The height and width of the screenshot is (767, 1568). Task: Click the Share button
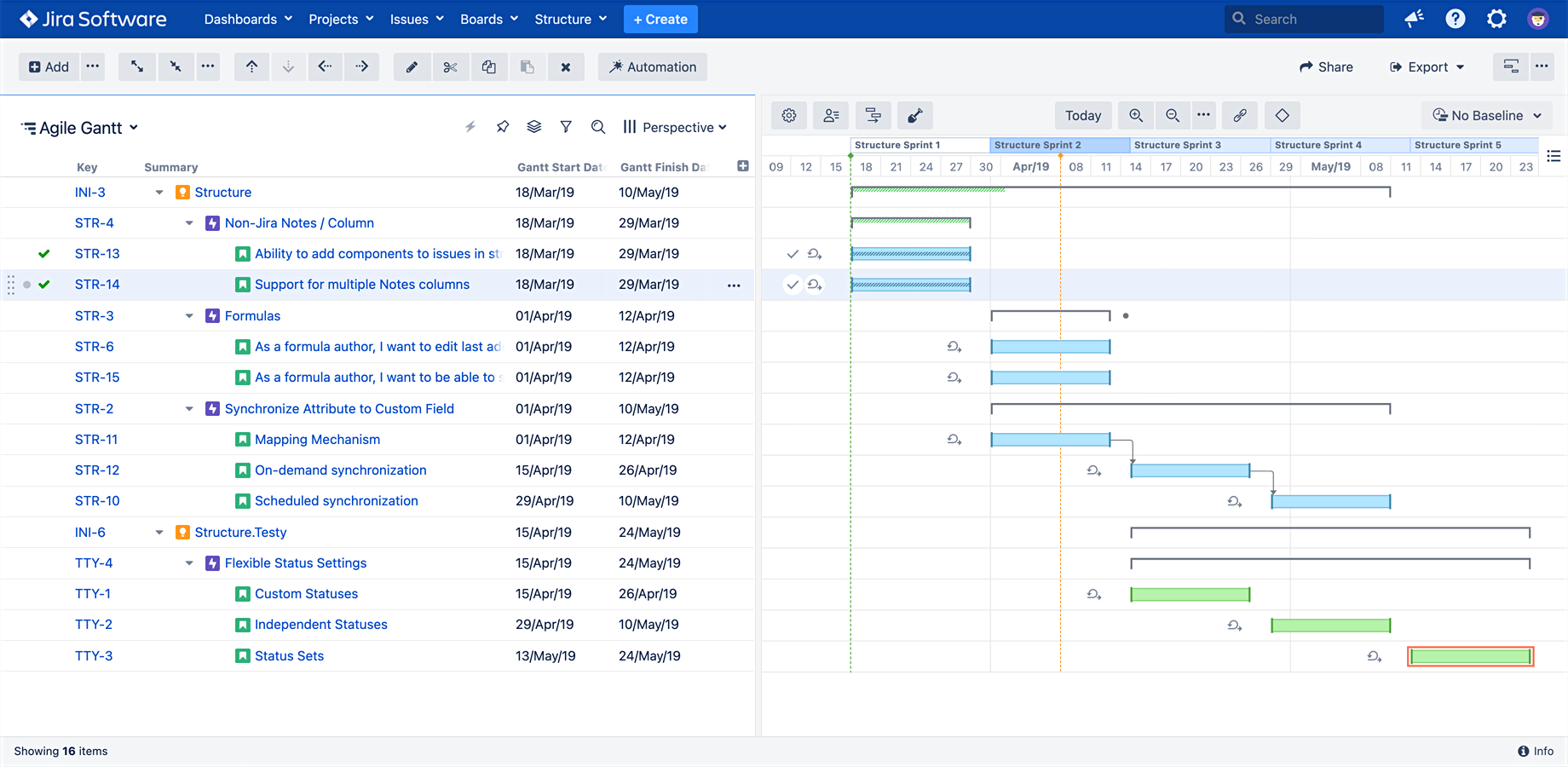click(x=1326, y=66)
